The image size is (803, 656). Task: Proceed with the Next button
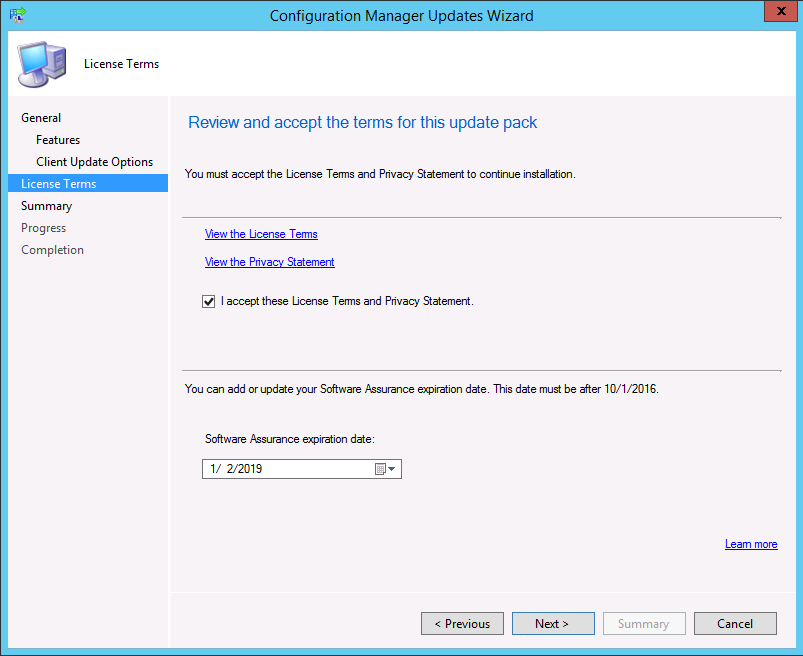553,624
